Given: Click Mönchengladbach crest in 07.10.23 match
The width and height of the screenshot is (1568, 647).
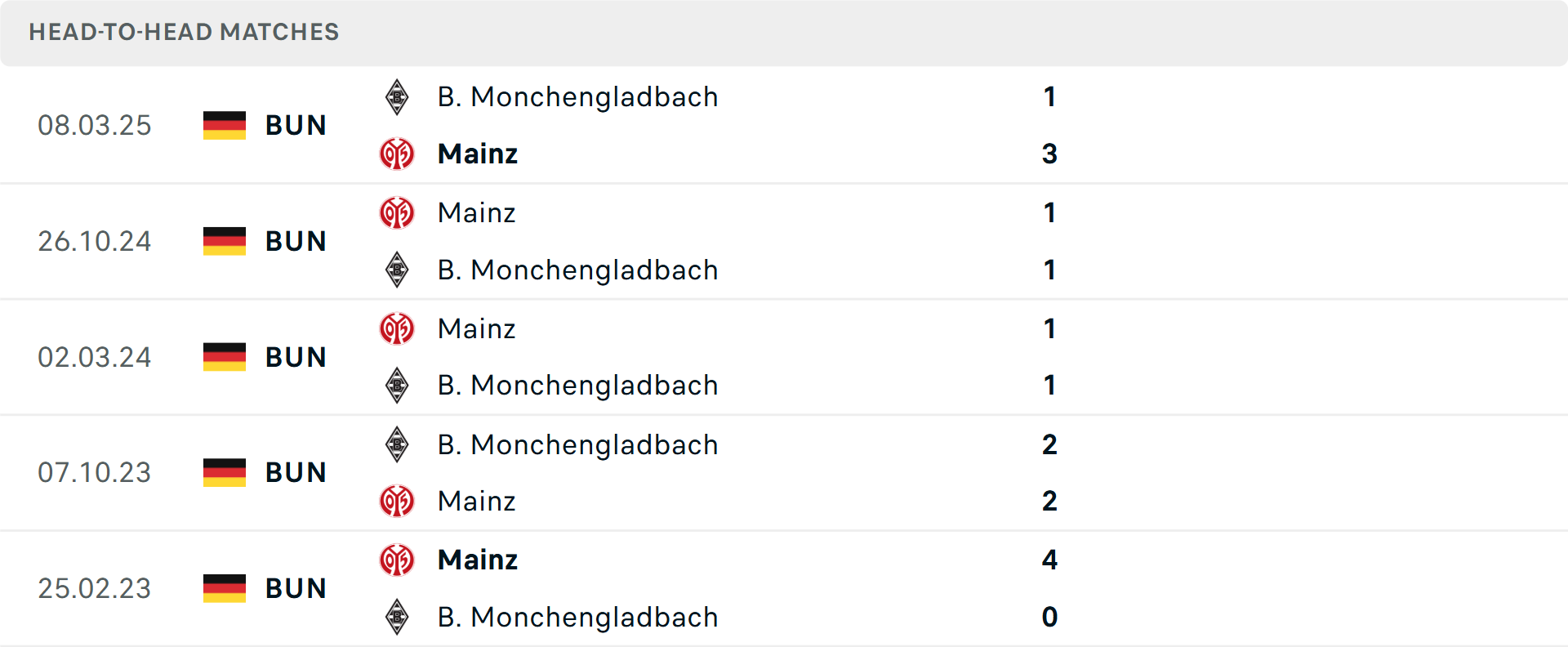Looking at the screenshot, I should [397, 444].
